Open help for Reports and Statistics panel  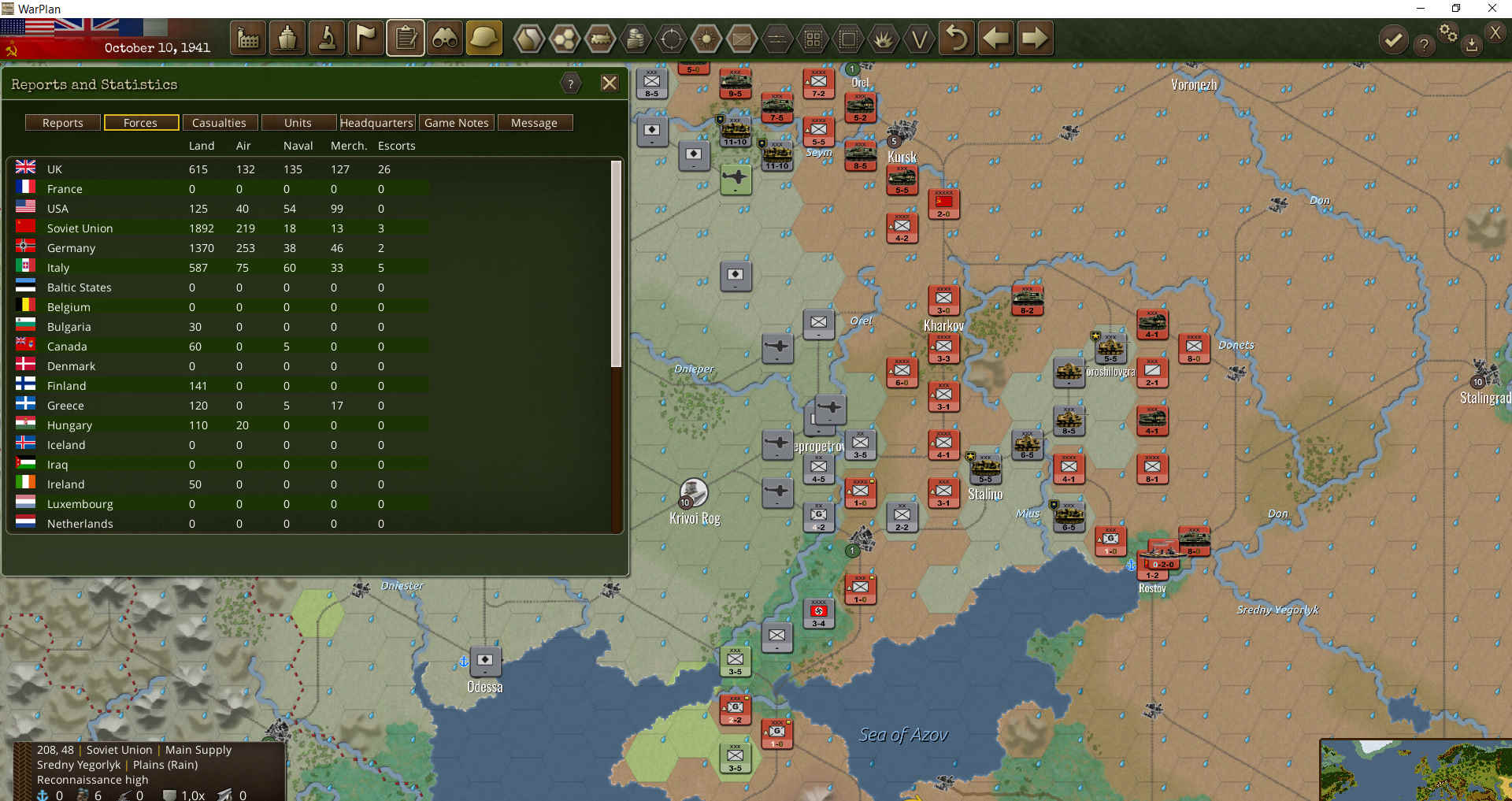point(571,83)
